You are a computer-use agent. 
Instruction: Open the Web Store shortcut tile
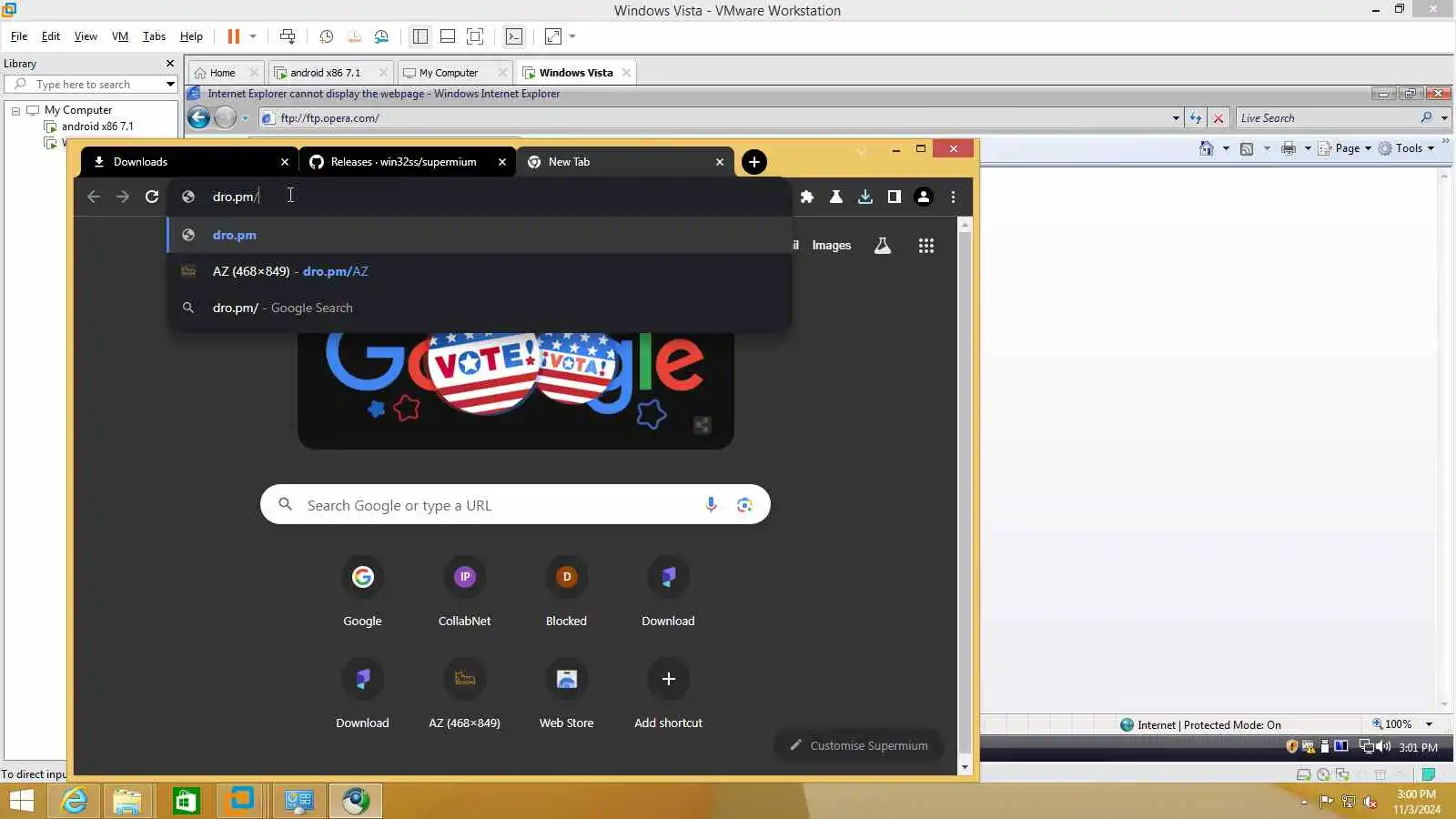566,695
